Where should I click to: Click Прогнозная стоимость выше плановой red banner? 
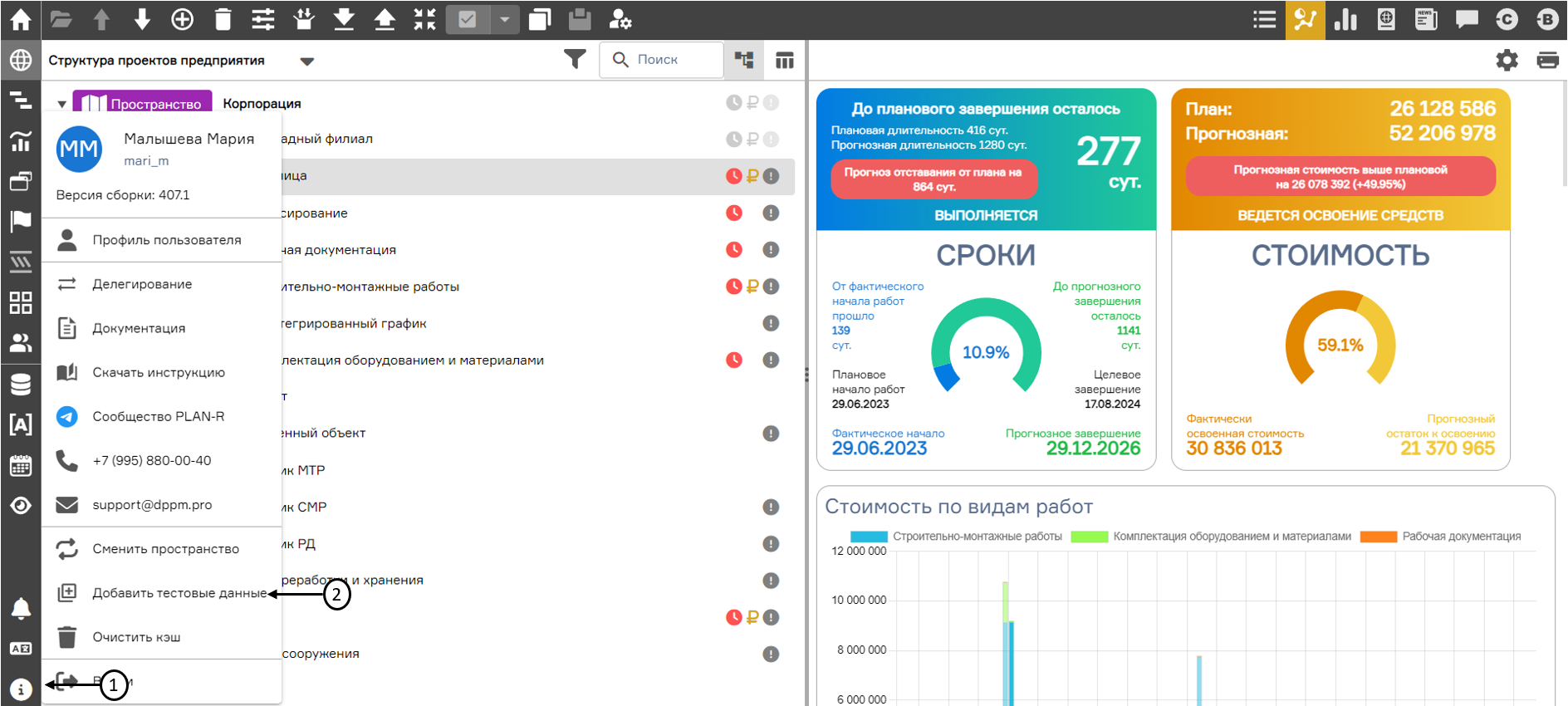pyautogui.click(x=1340, y=177)
